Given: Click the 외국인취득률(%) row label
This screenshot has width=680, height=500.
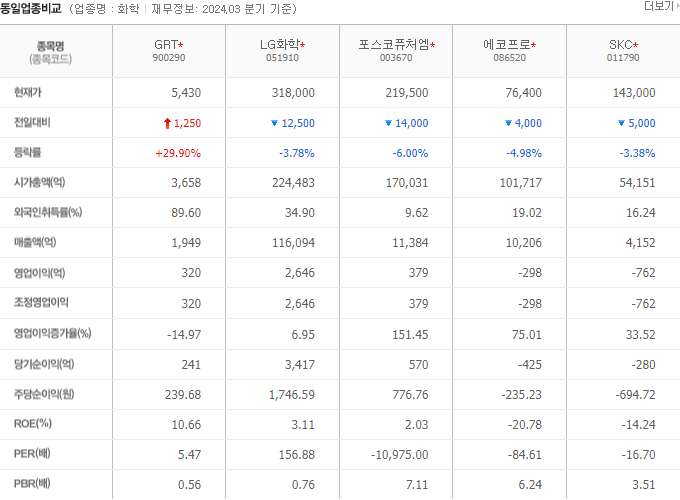Looking at the screenshot, I should 48,212.
